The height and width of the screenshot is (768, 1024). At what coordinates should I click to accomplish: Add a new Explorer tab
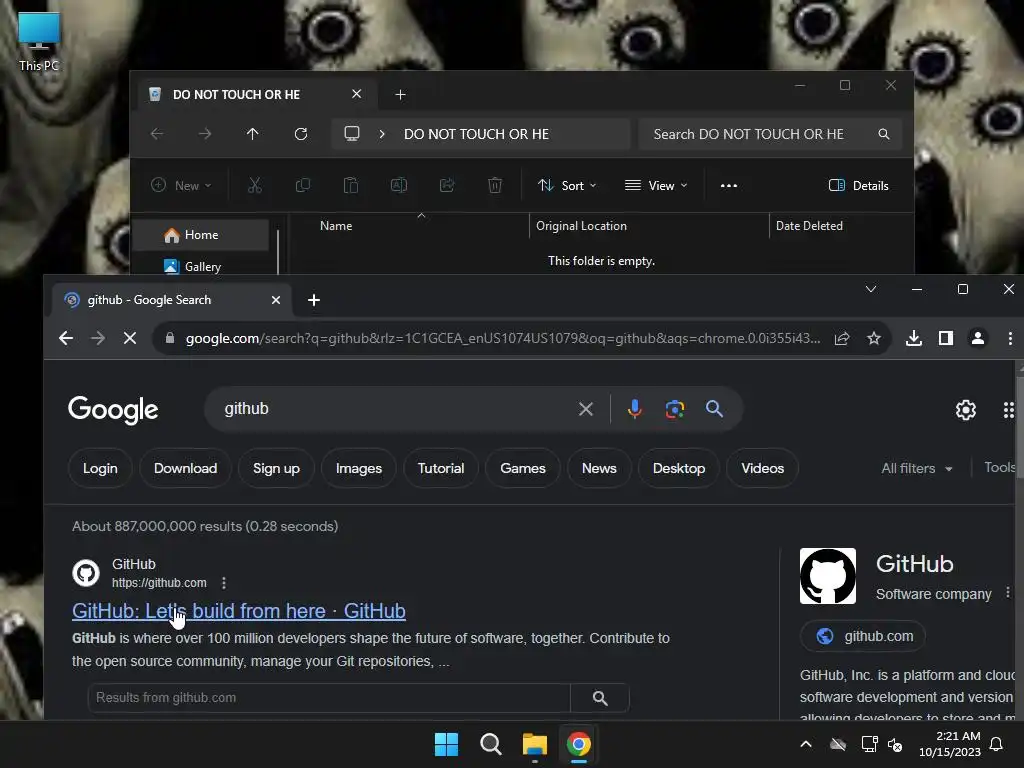400,95
